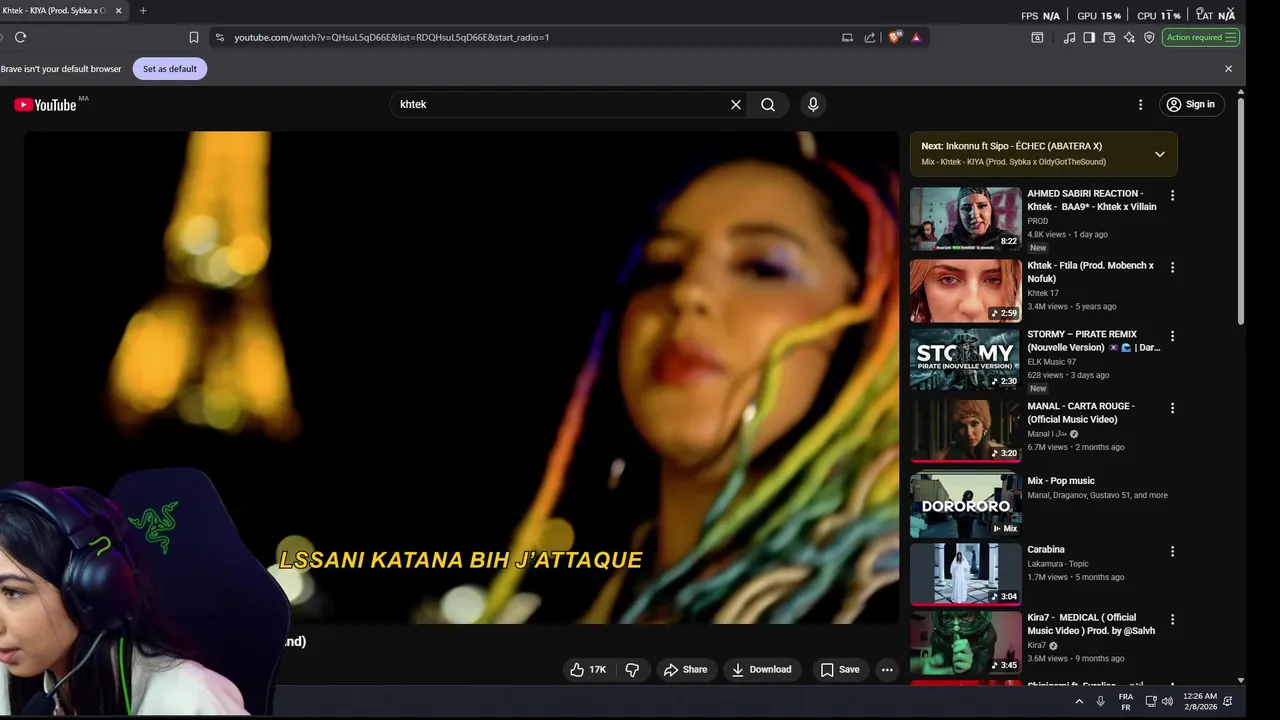1280x720 pixels.
Task: Clear the search text with the X
Action: 736,104
